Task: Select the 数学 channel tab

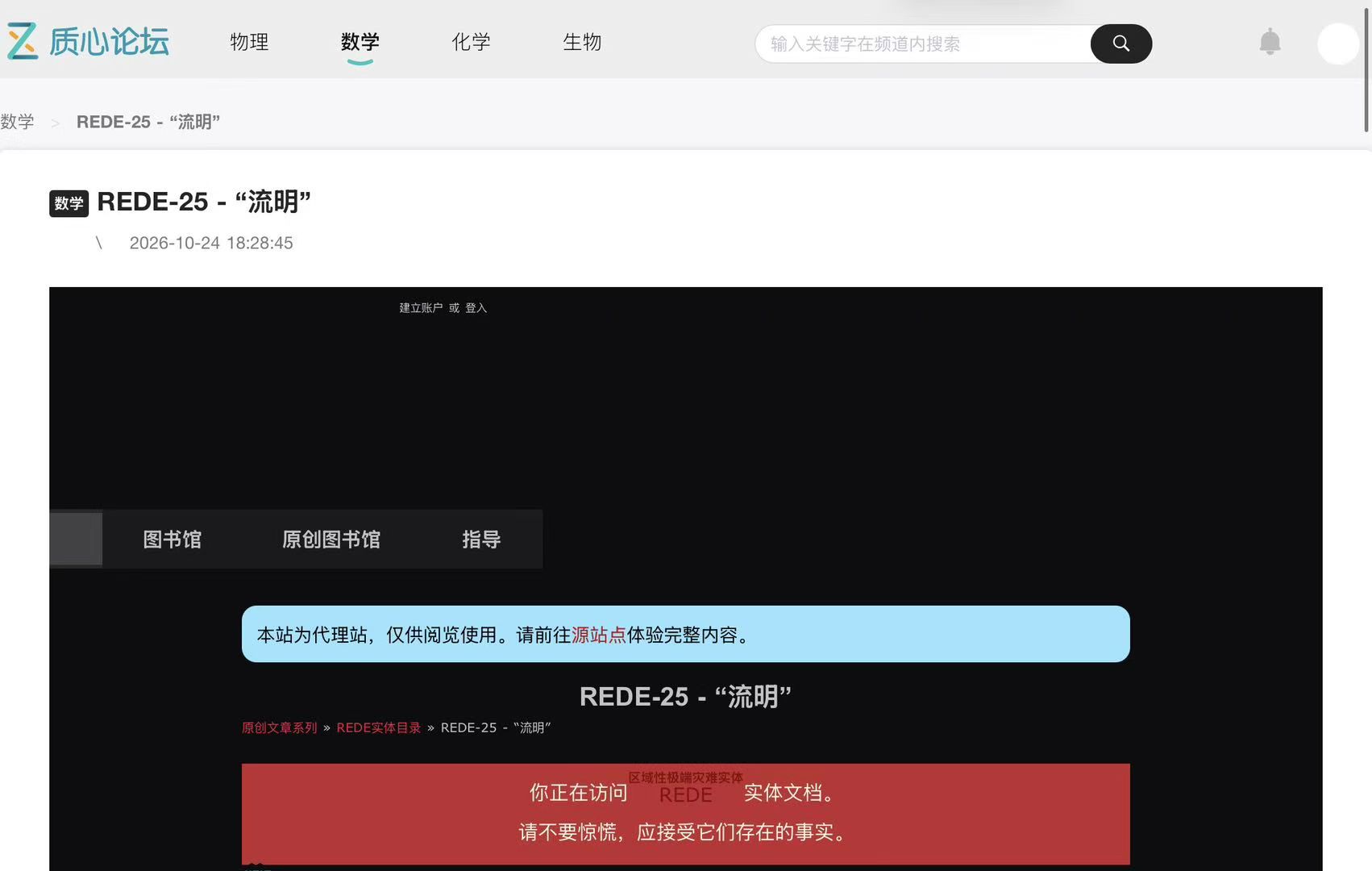Action: tap(360, 42)
